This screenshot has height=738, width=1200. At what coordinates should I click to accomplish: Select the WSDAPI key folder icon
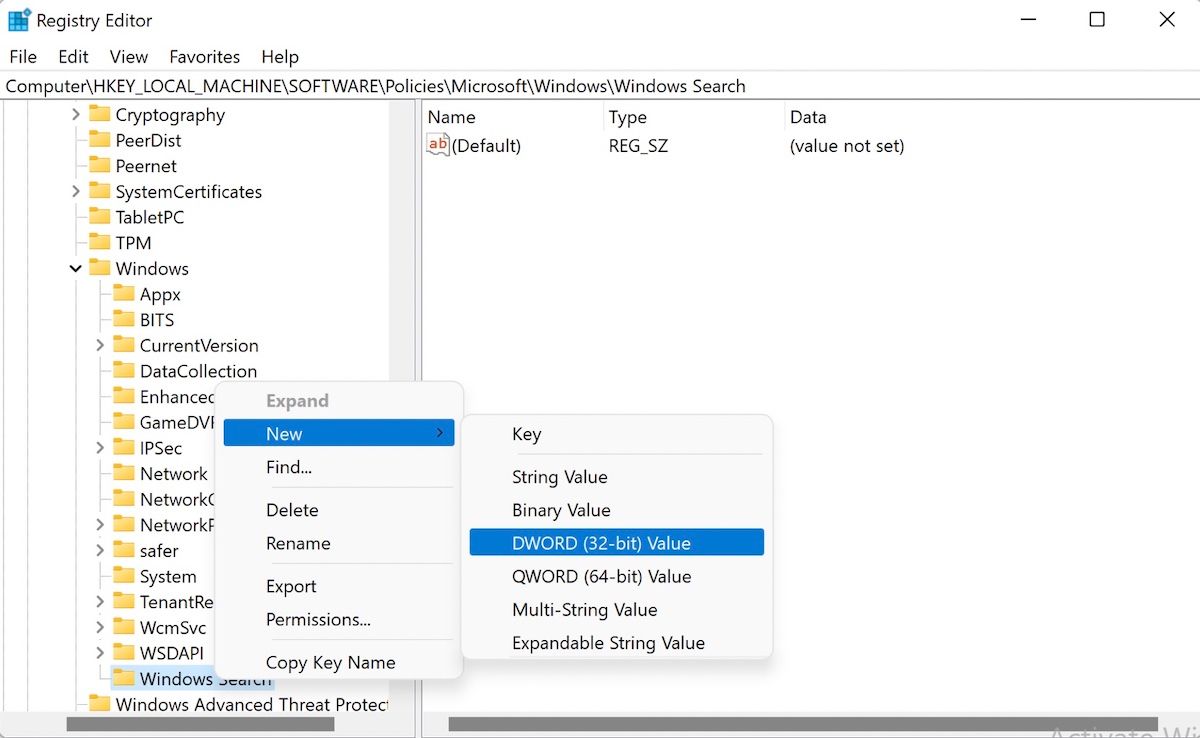124,652
